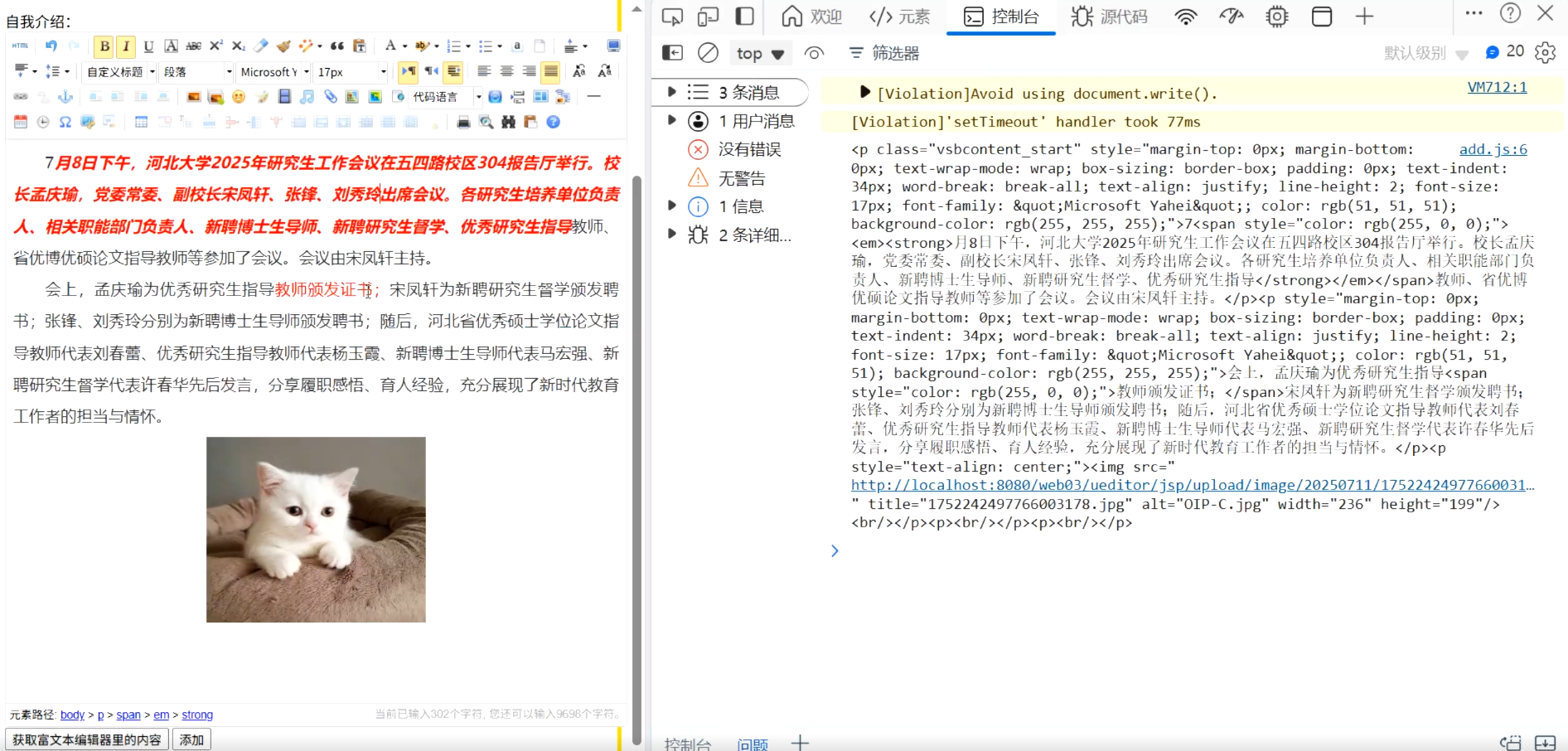This screenshot has height=751, width=1568.
Task: Insert current date with calendar icon
Action: pyautogui.click(x=20, y=122)
